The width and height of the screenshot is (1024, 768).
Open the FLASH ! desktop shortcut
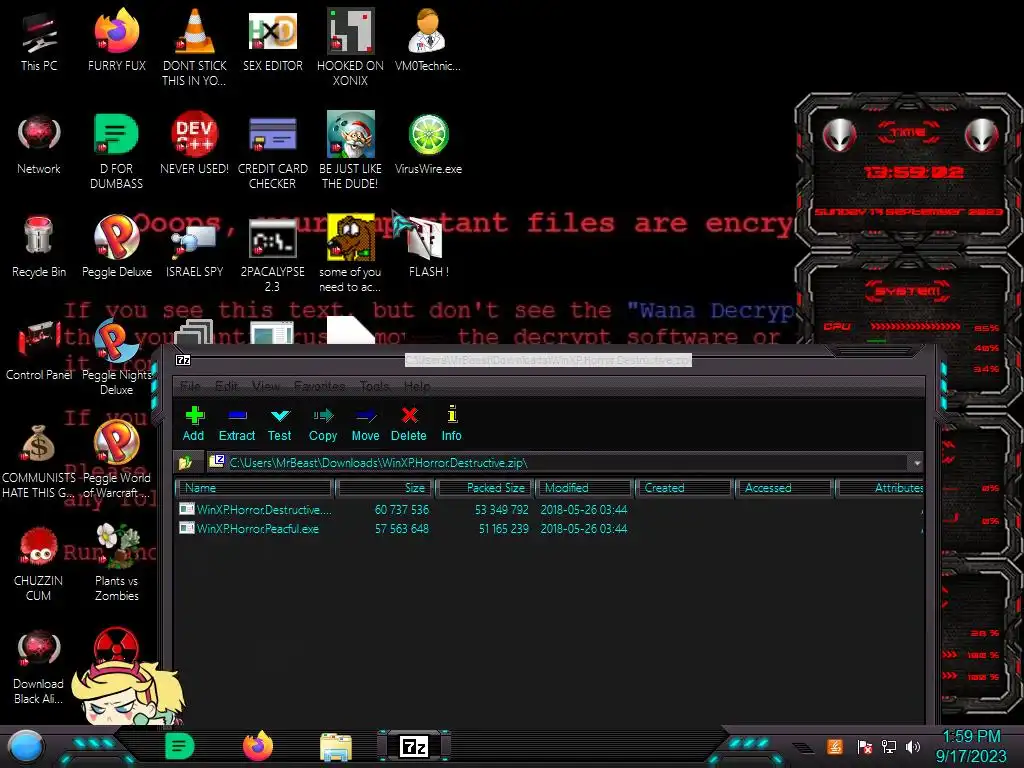[428, 247]
